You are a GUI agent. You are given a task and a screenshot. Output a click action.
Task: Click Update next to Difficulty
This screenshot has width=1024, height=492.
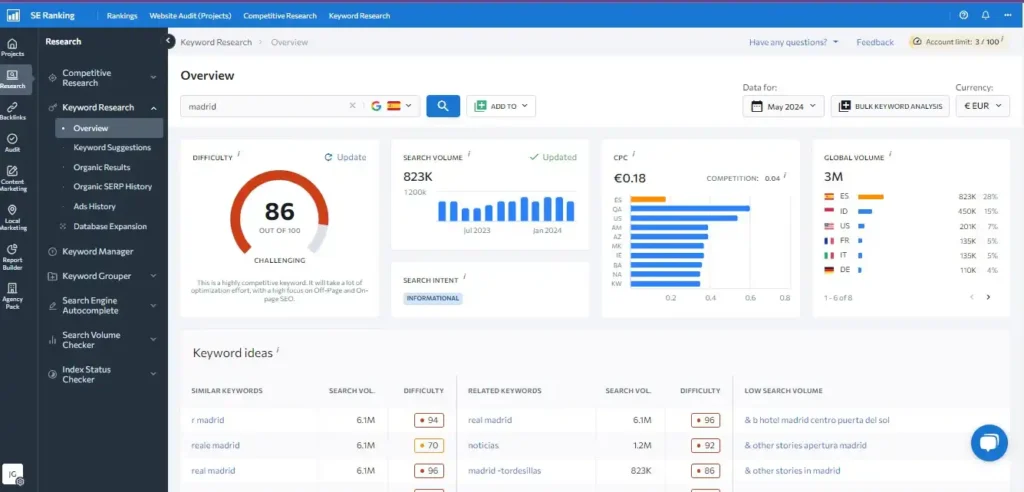(345, 157)
